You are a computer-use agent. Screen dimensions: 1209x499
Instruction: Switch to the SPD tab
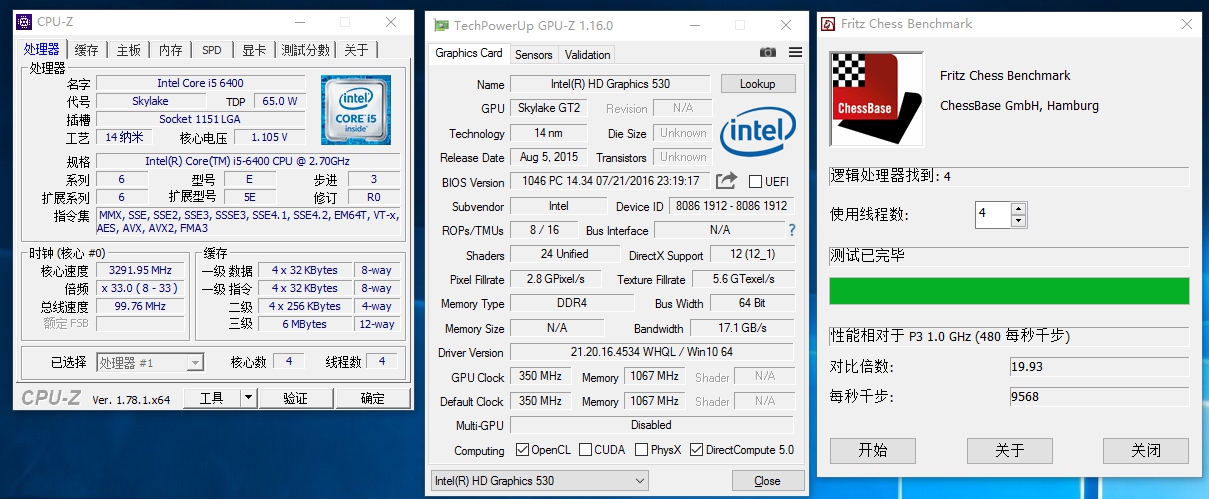coord(212,50)
